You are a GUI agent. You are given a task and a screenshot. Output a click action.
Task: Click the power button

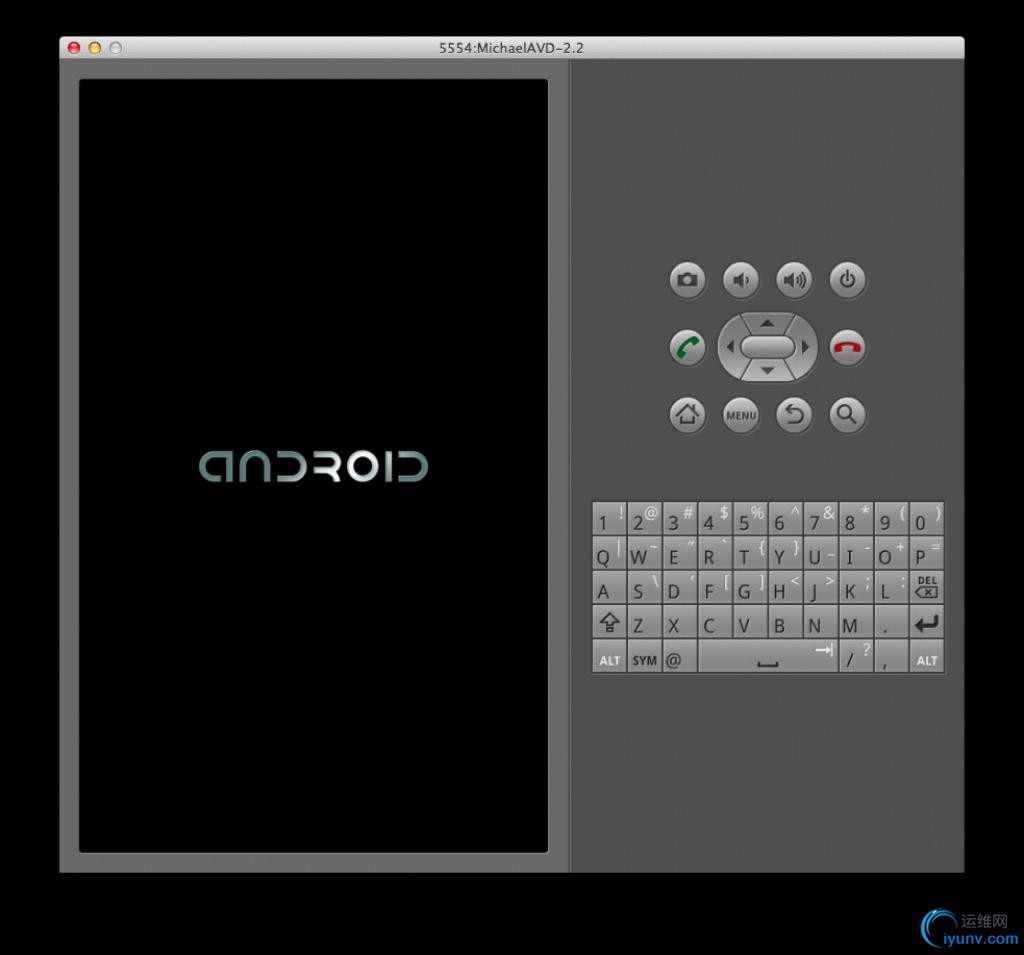pyautogui.click(x=848, y=280)
